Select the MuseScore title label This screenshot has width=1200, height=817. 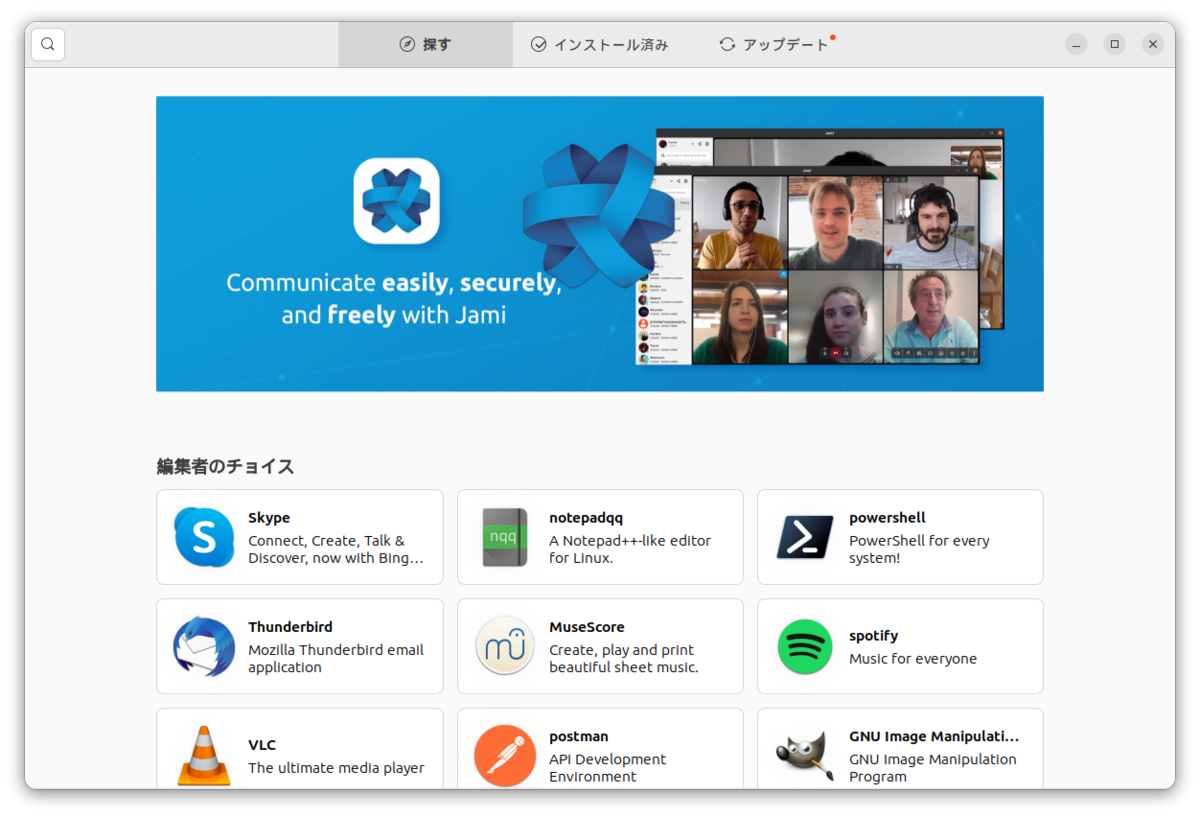click(587, 627)
